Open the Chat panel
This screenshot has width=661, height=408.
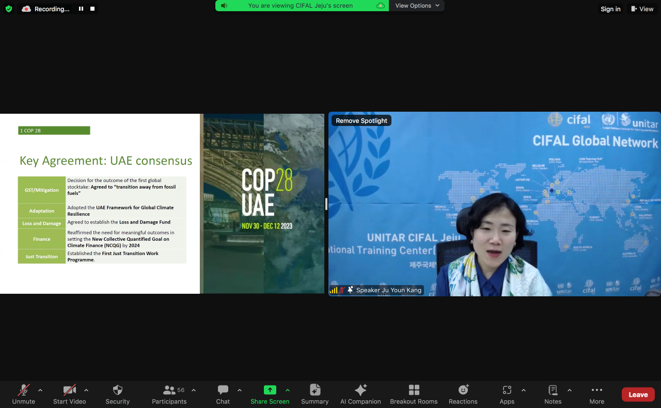click(223, 395)
